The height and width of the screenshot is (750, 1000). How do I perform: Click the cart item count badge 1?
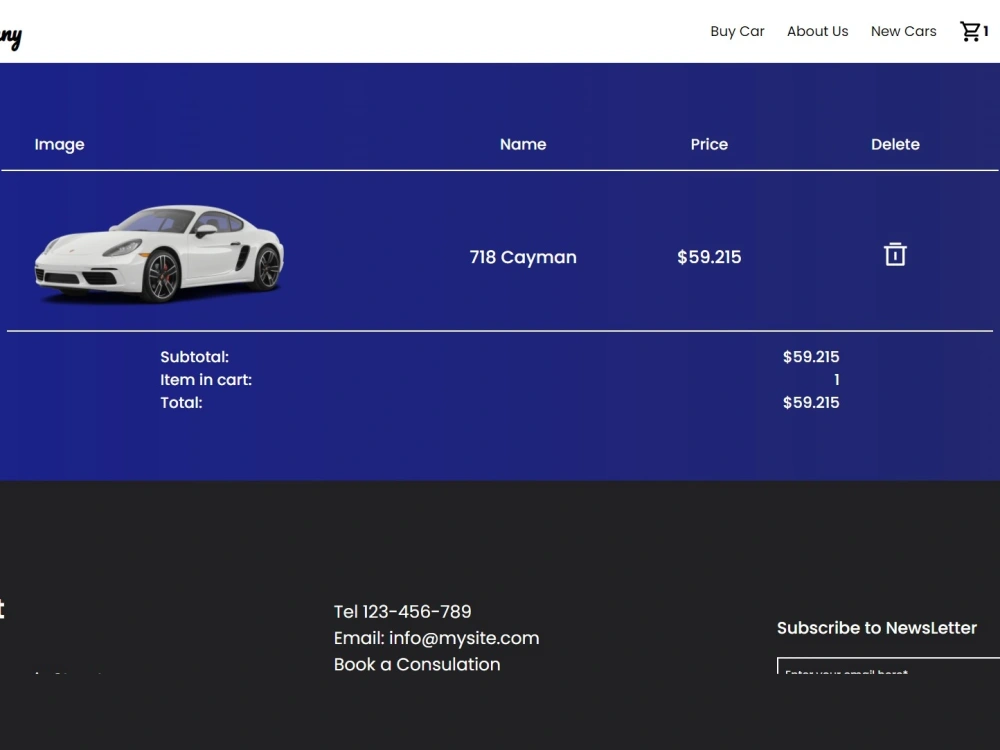click(985, 31)
